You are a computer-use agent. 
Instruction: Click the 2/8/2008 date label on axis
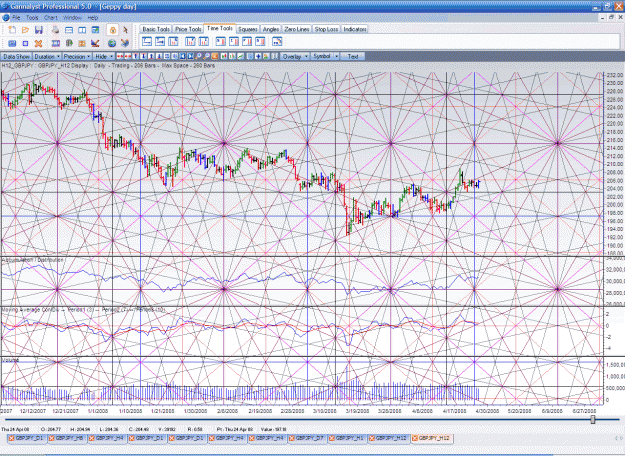(228, 411)
